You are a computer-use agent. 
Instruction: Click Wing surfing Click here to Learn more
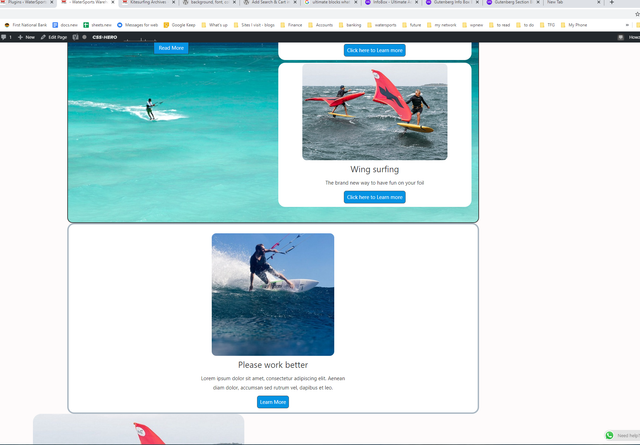point(375,197)
